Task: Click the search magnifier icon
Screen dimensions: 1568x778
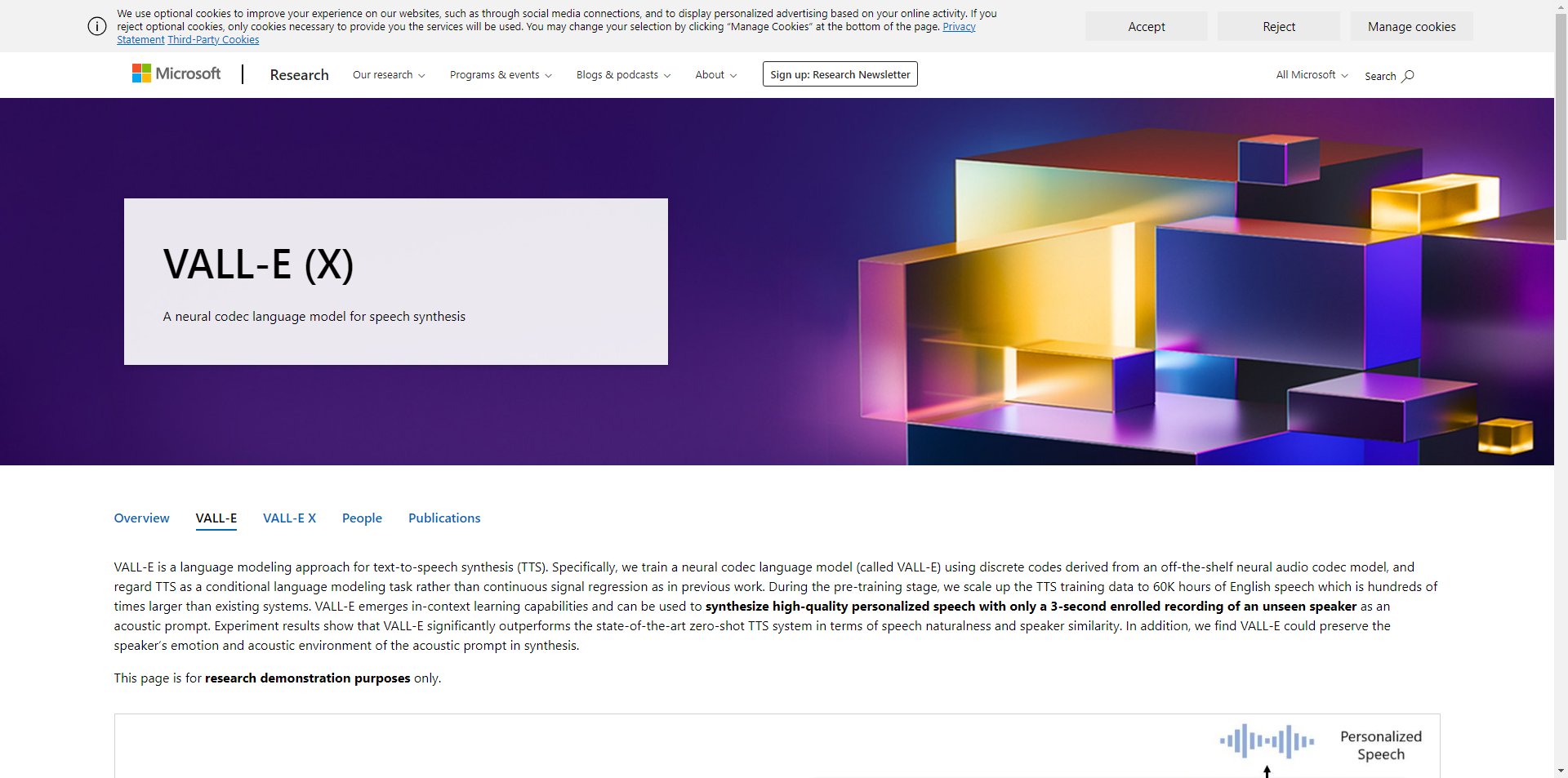Action: tap(1408, 76)
